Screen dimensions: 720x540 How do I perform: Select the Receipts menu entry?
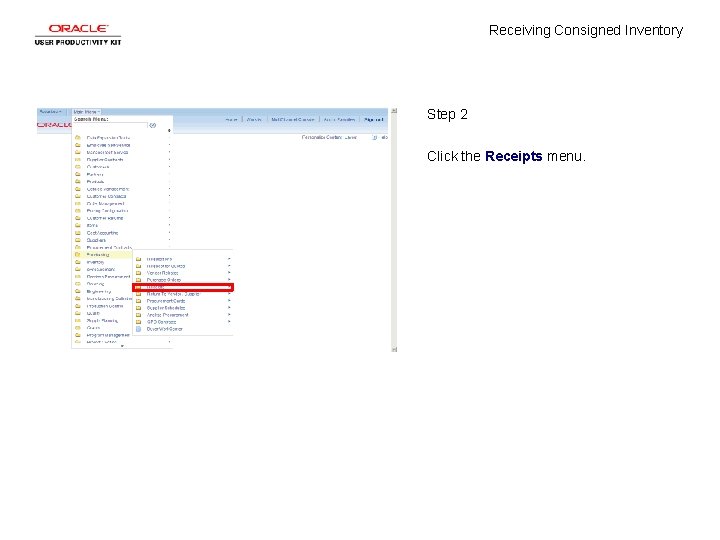pyautogui.click(x=183, y=287)
